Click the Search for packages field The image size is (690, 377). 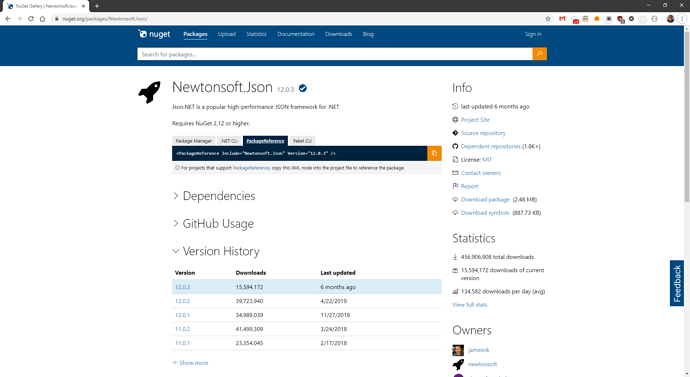tap(335, 54)
